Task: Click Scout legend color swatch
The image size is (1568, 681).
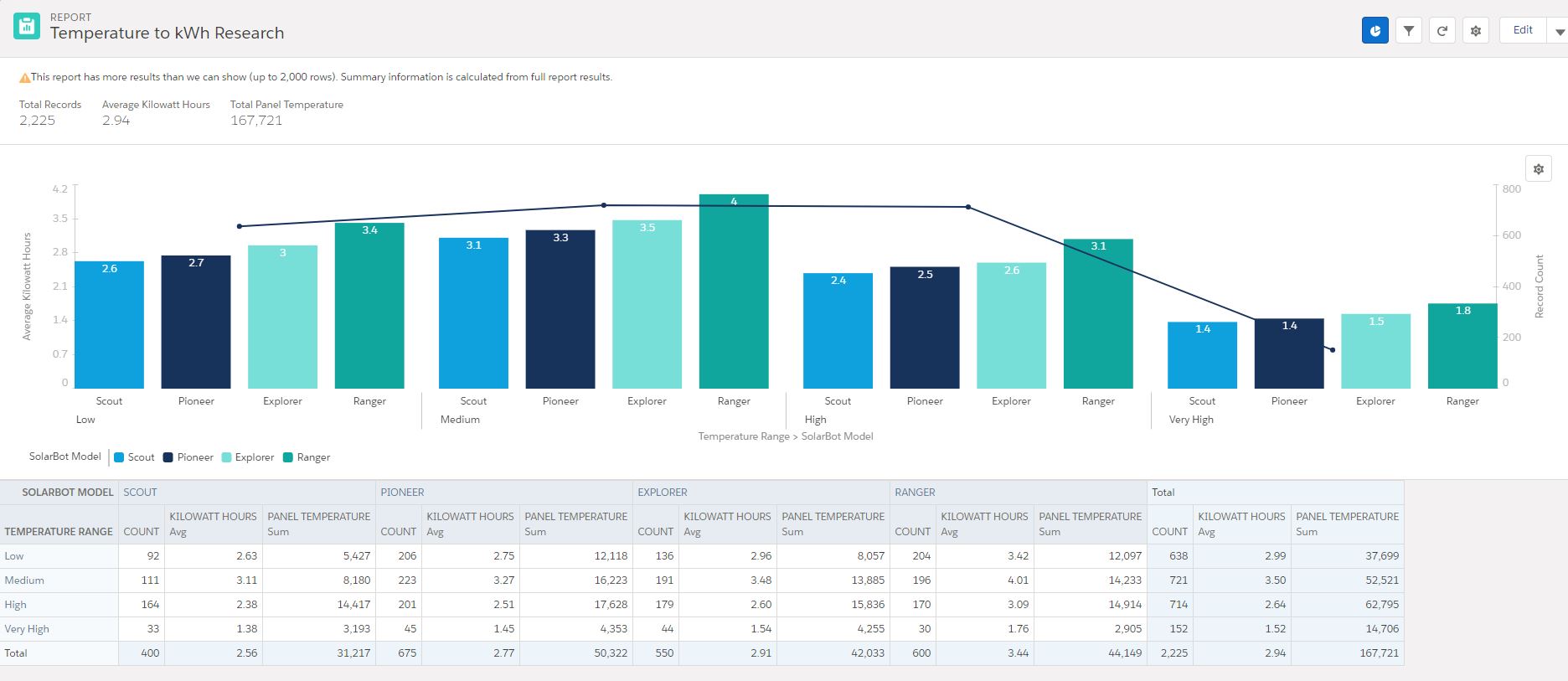Action: point(119,457)
